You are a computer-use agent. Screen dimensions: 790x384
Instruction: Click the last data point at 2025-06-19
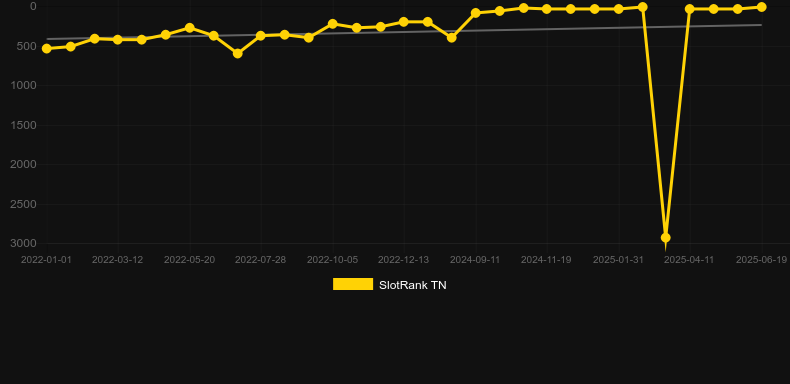(761, 7)
